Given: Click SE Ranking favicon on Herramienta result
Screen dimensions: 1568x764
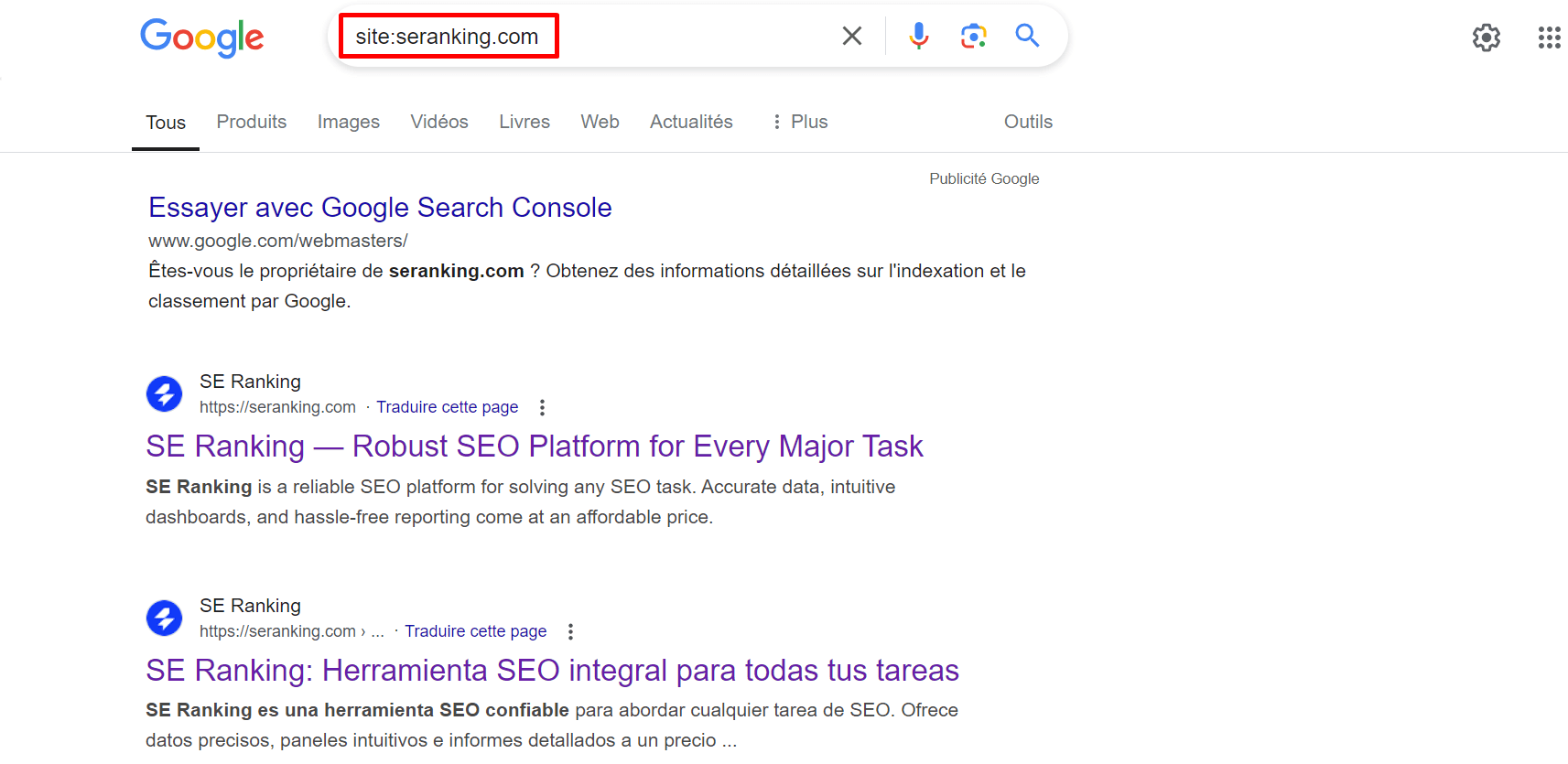Looking at the screenshot, I should coord(165,619).
